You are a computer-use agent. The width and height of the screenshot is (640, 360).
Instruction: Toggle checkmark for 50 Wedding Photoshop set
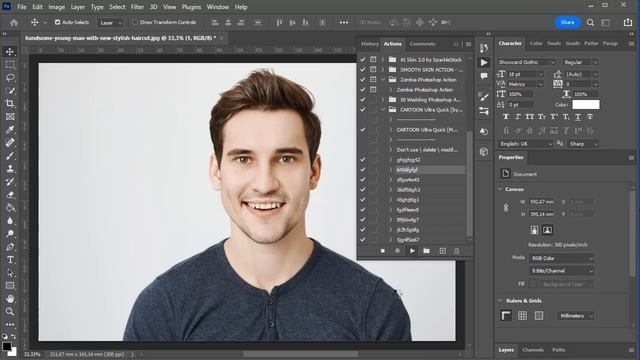(362, 100)
